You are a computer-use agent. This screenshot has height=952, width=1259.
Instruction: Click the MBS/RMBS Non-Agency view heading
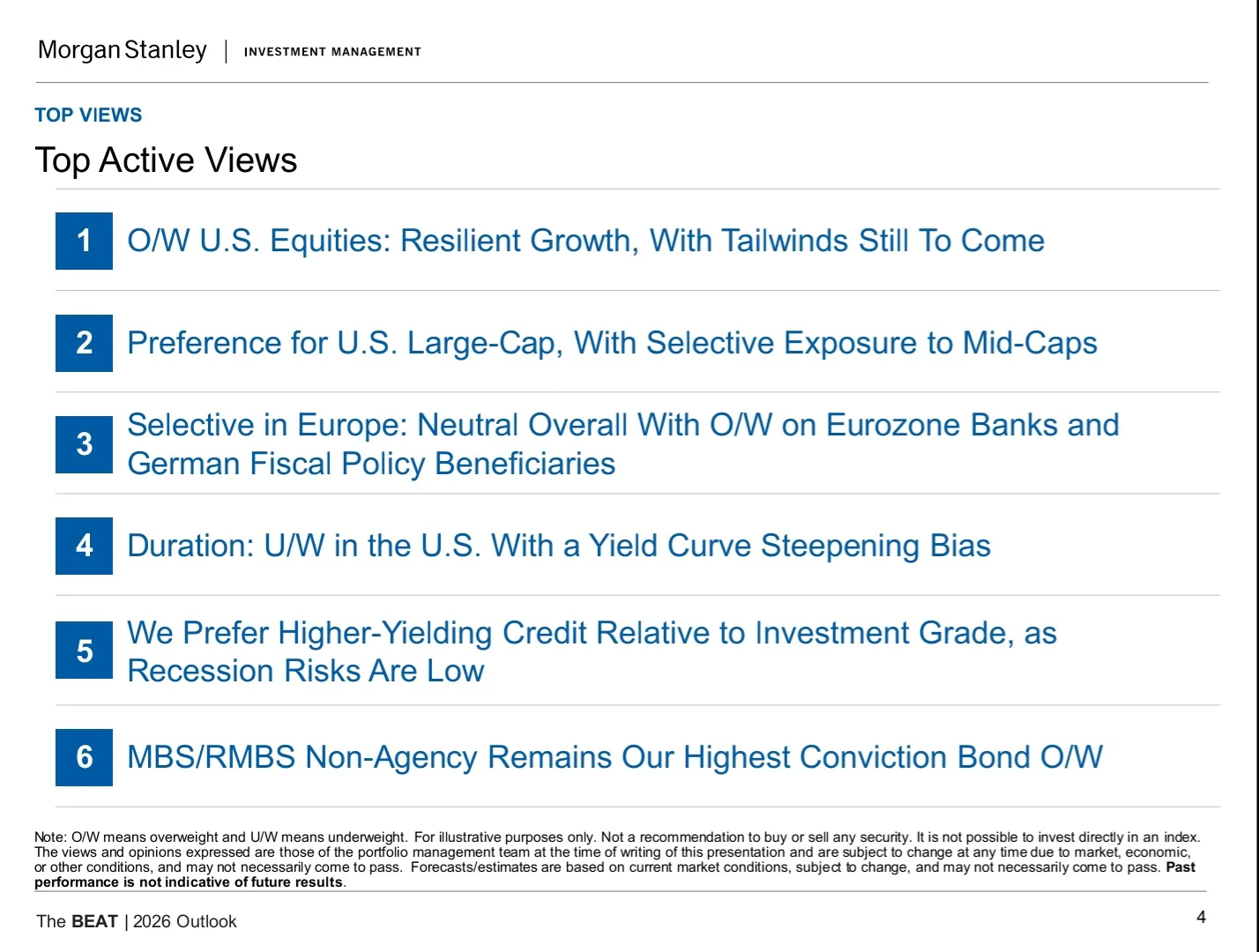(615, 757)
